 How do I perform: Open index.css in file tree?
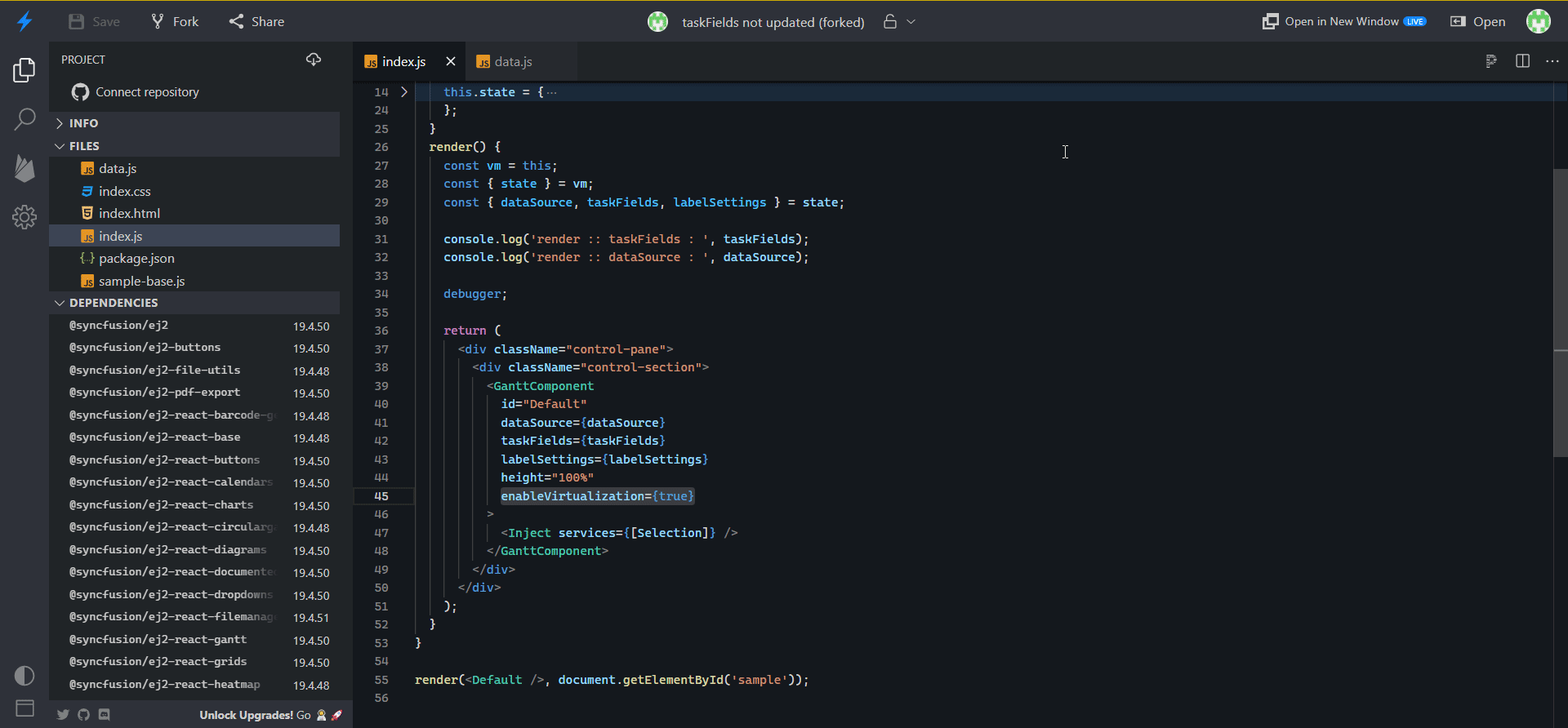point(194,191)
